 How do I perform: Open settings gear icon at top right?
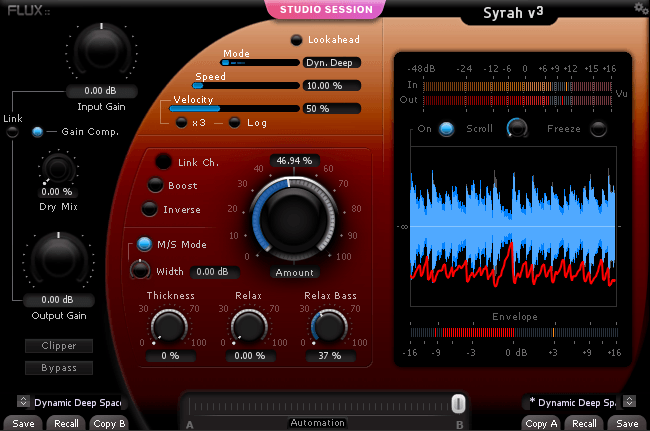(642, 7)
